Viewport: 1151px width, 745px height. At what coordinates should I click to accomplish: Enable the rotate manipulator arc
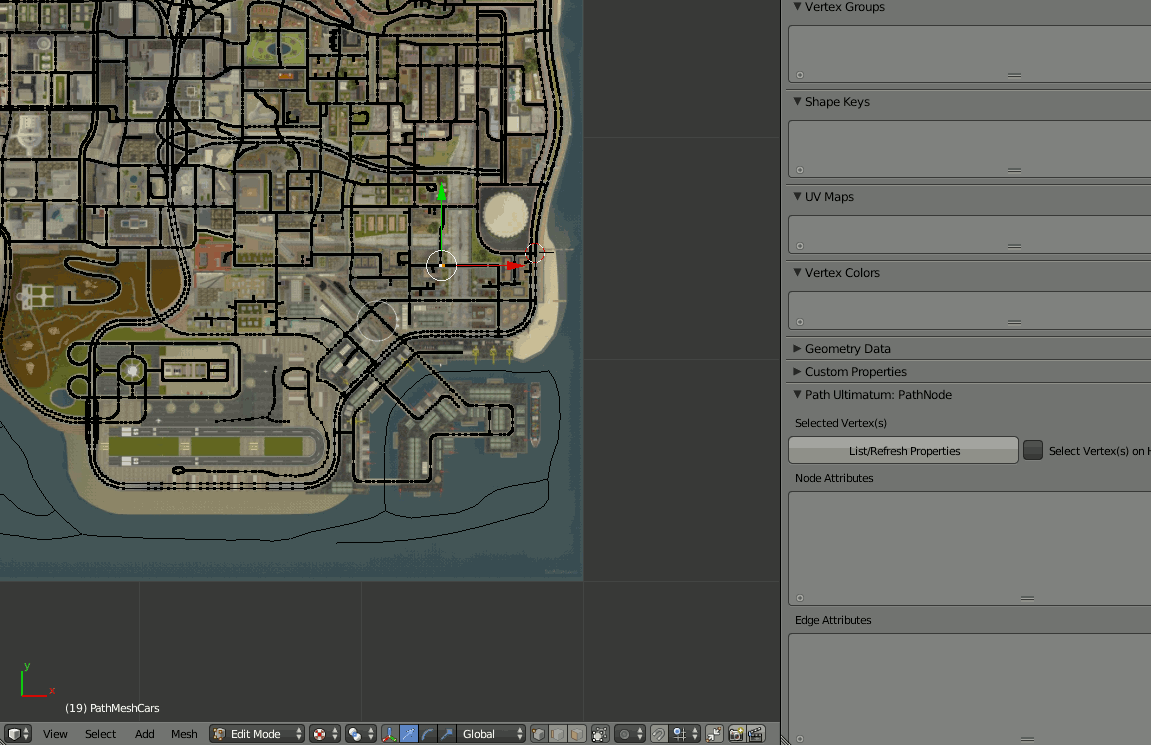pos(427,734)
